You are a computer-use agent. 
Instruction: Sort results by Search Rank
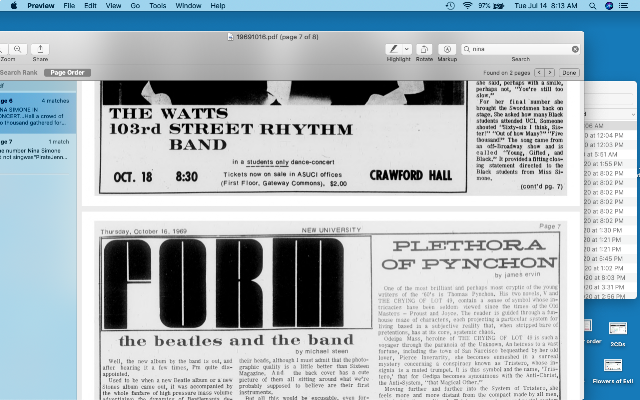click(x=18, y=73)
